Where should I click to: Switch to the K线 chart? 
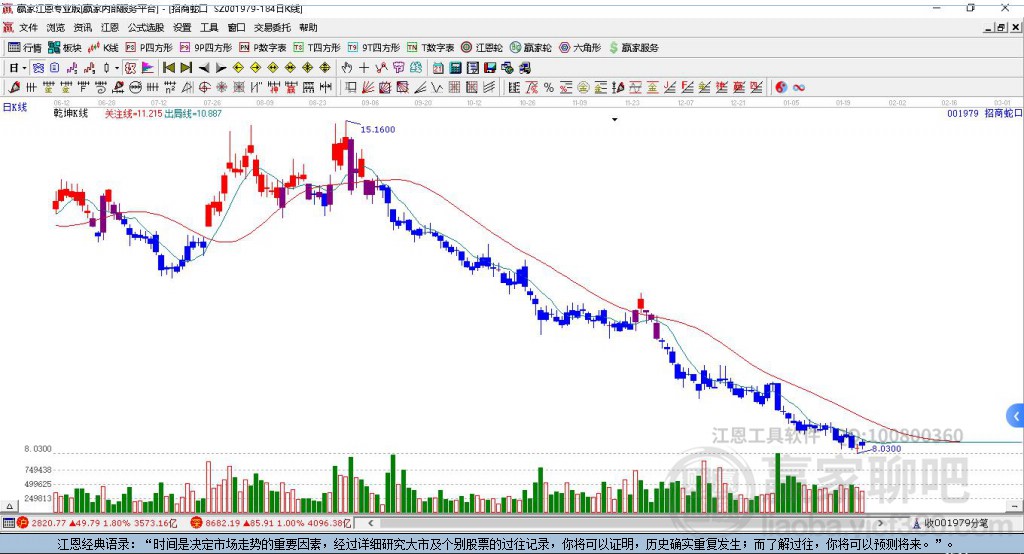tap(103, 48)
